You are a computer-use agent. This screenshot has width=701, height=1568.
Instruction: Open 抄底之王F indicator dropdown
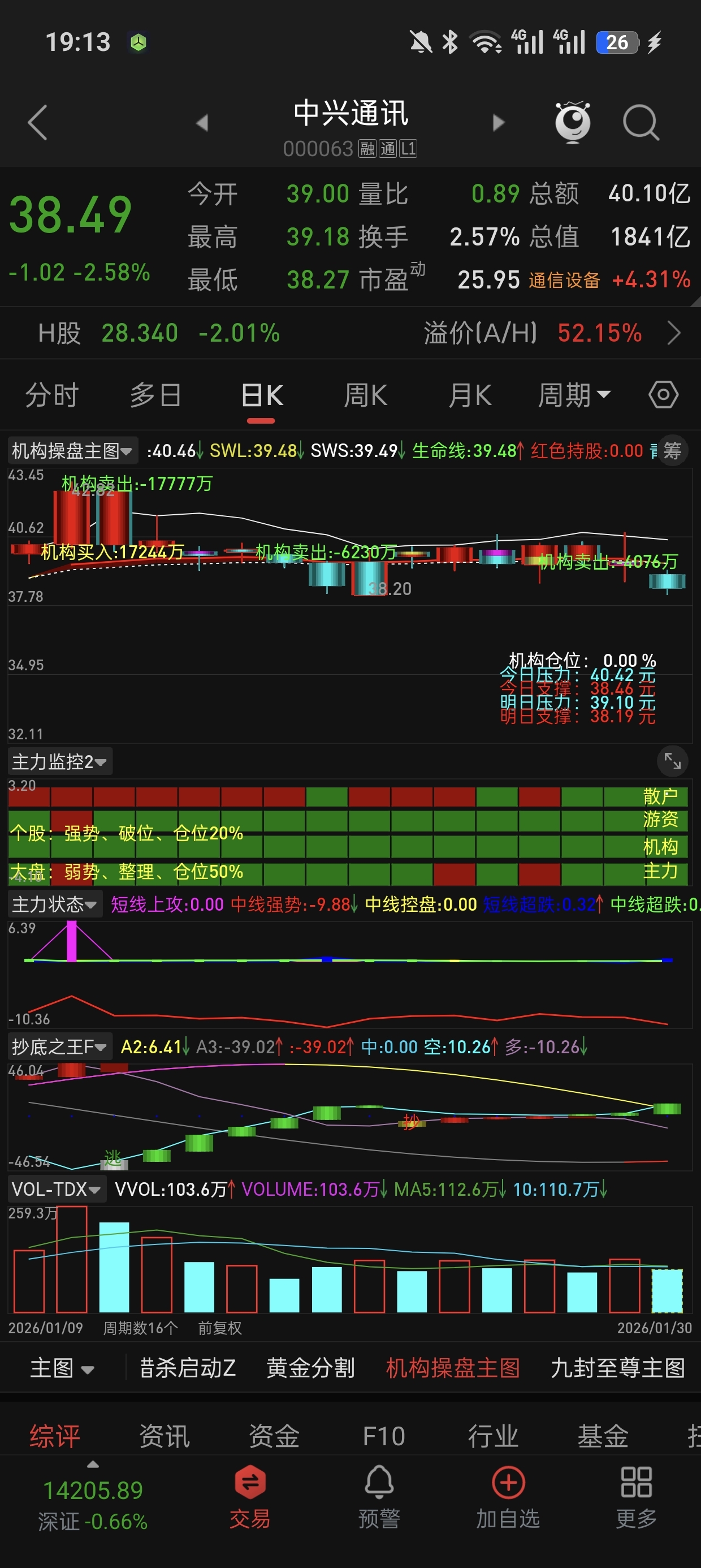click(x=59, y=1046)
